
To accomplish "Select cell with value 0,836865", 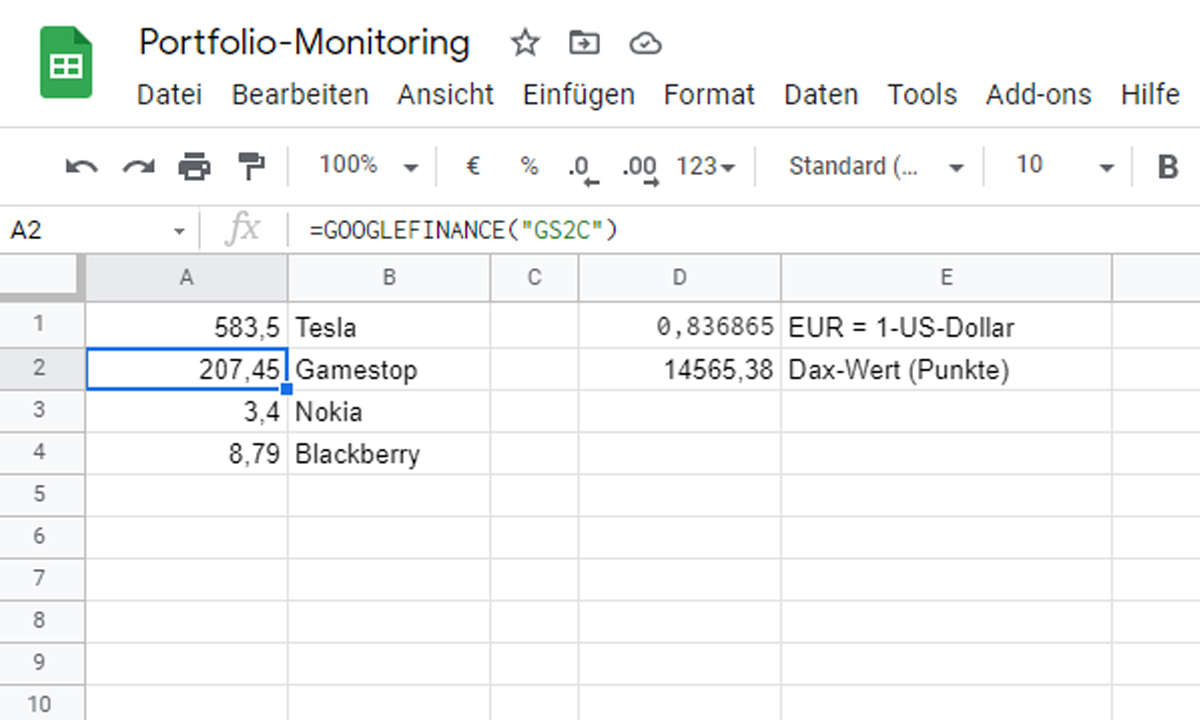I will click(680, 326).
